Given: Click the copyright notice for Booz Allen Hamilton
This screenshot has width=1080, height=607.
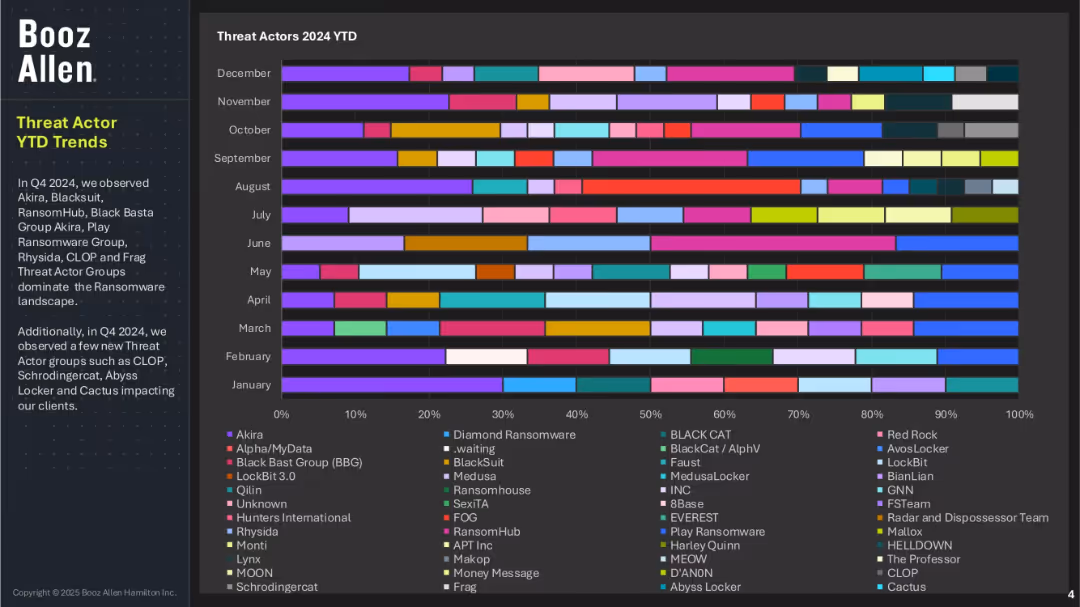Looking at the screenshot, I should click(x=94, y=593).
